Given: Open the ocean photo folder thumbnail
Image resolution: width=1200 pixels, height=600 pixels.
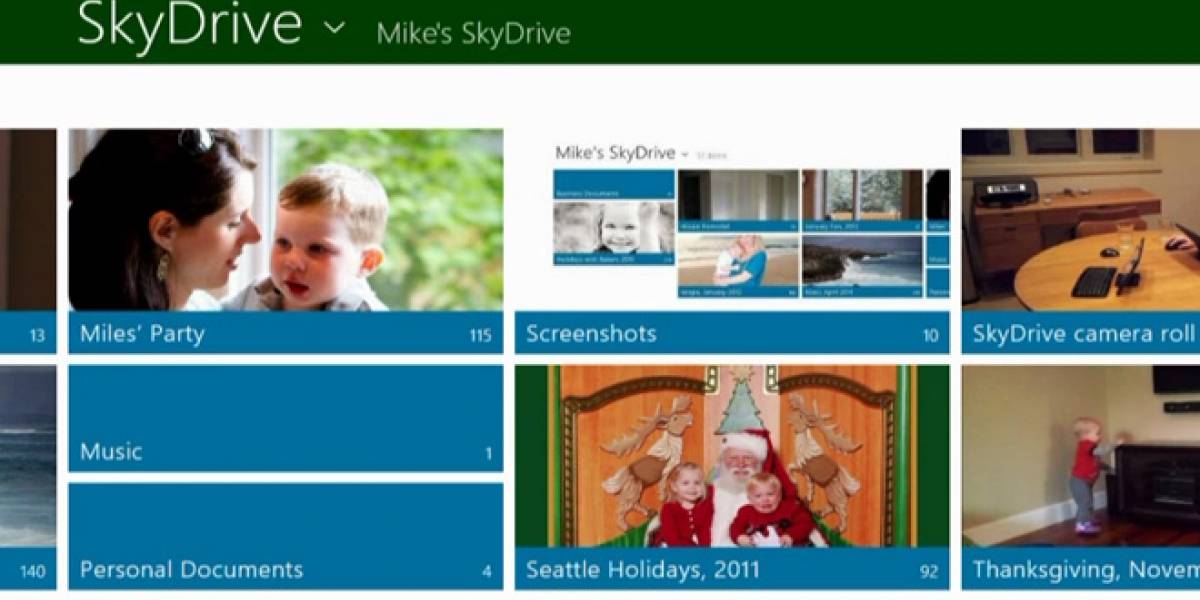Looking at the screenshot, I should [28, 456].
